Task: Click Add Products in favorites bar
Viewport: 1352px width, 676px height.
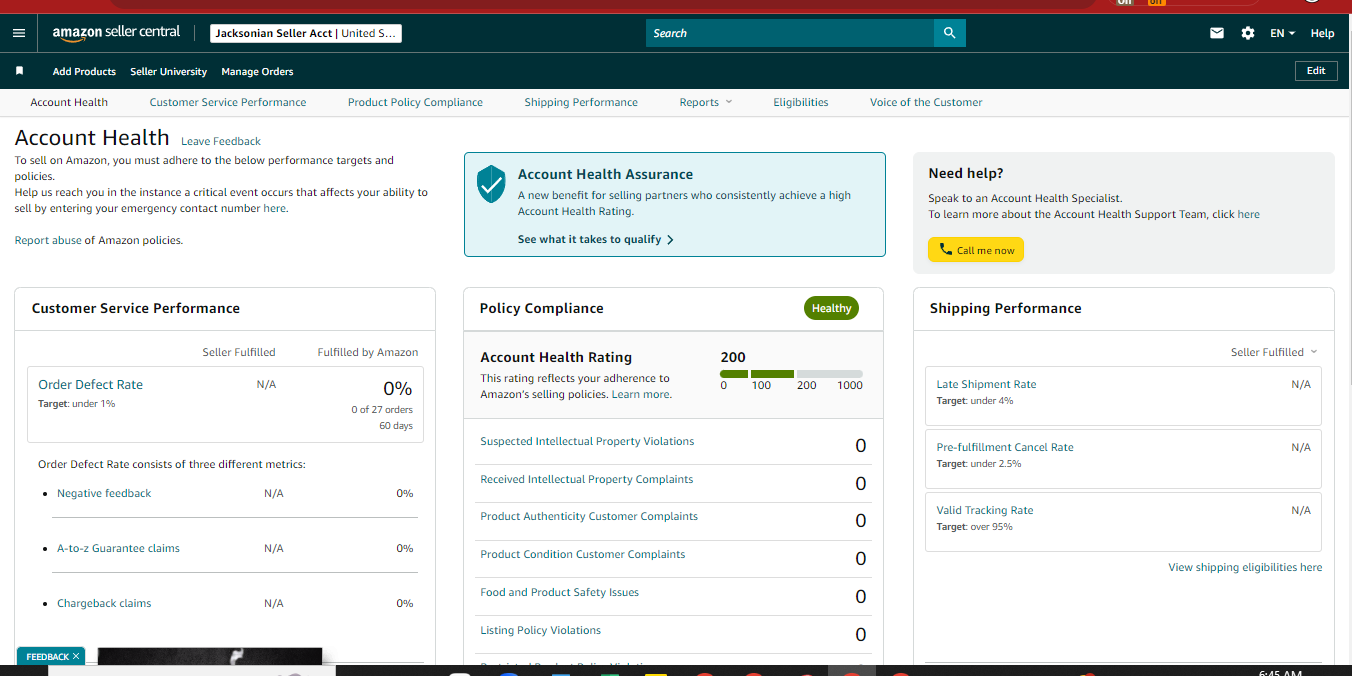Action: coord(84,72)
